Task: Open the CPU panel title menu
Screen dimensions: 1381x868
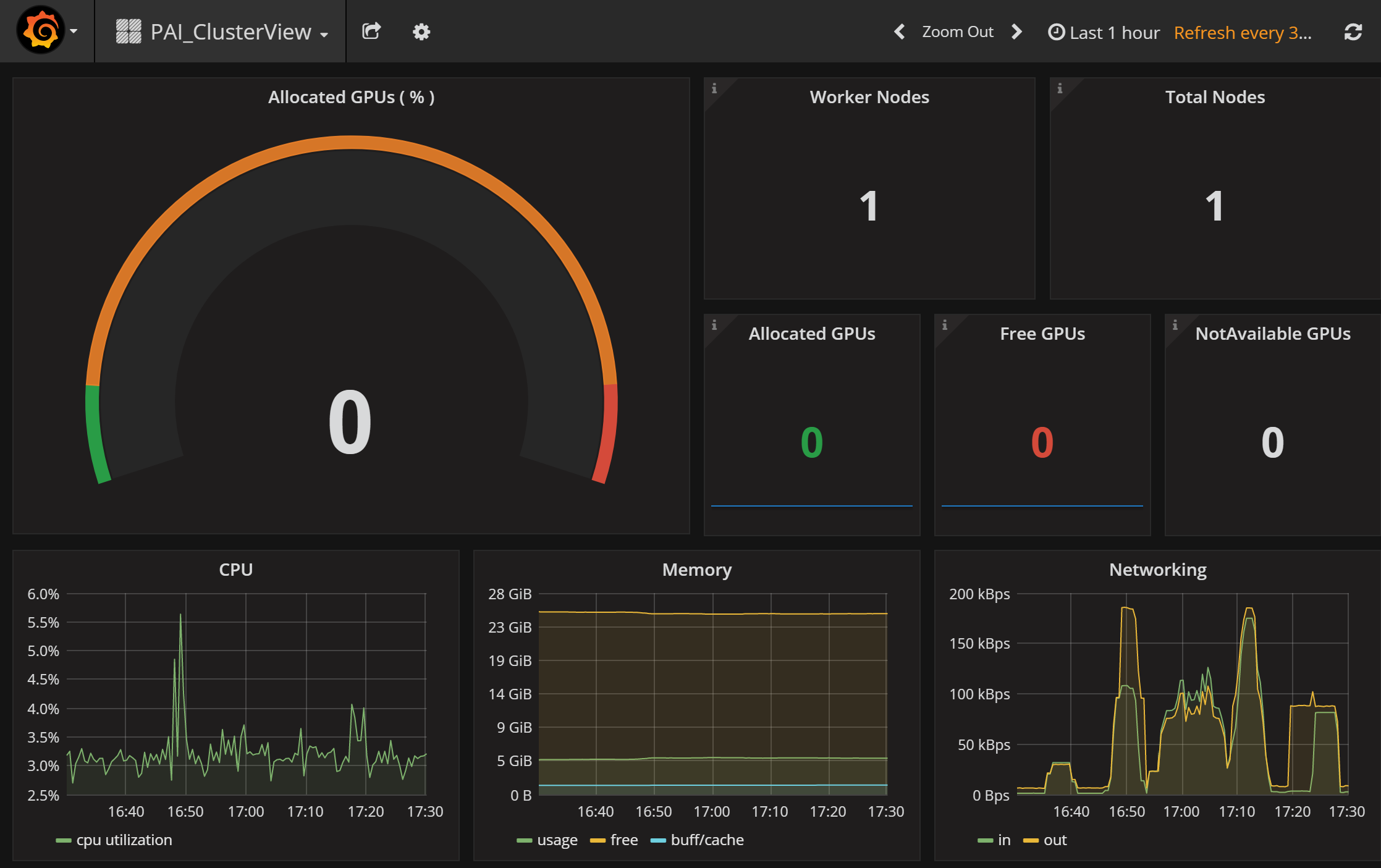Action: point(235,570)
